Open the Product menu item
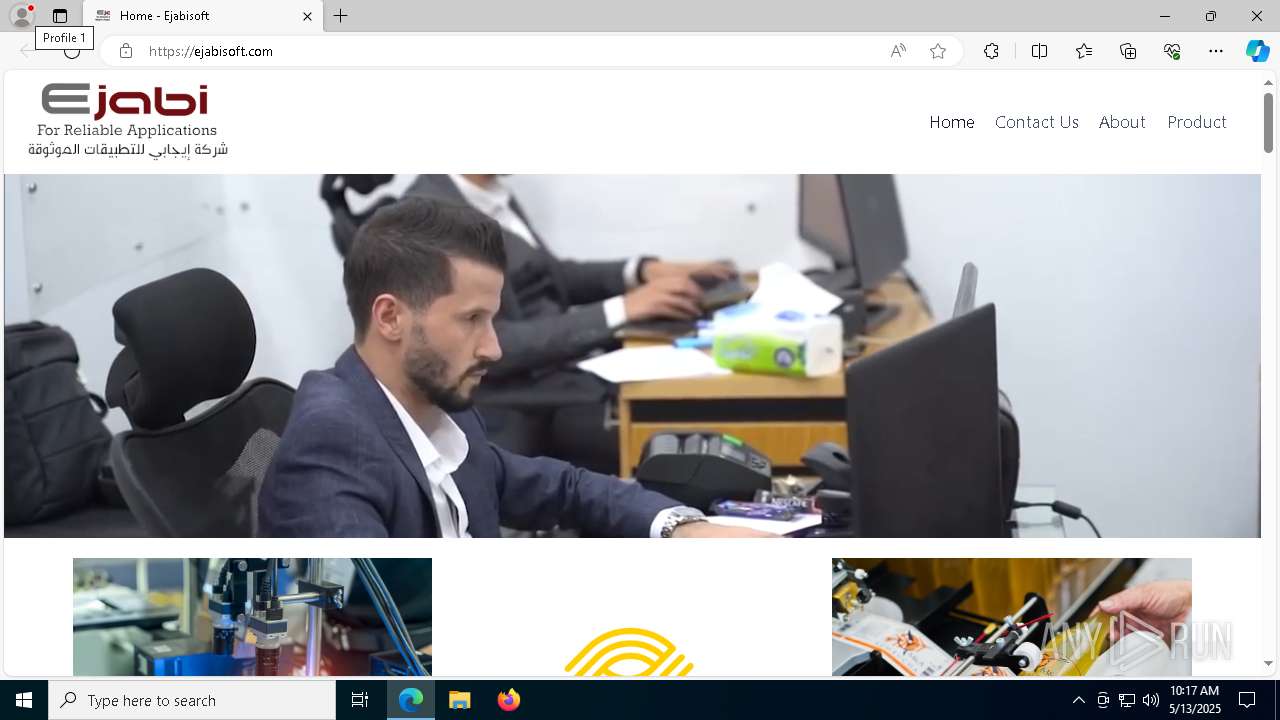 pos(1197,122)
